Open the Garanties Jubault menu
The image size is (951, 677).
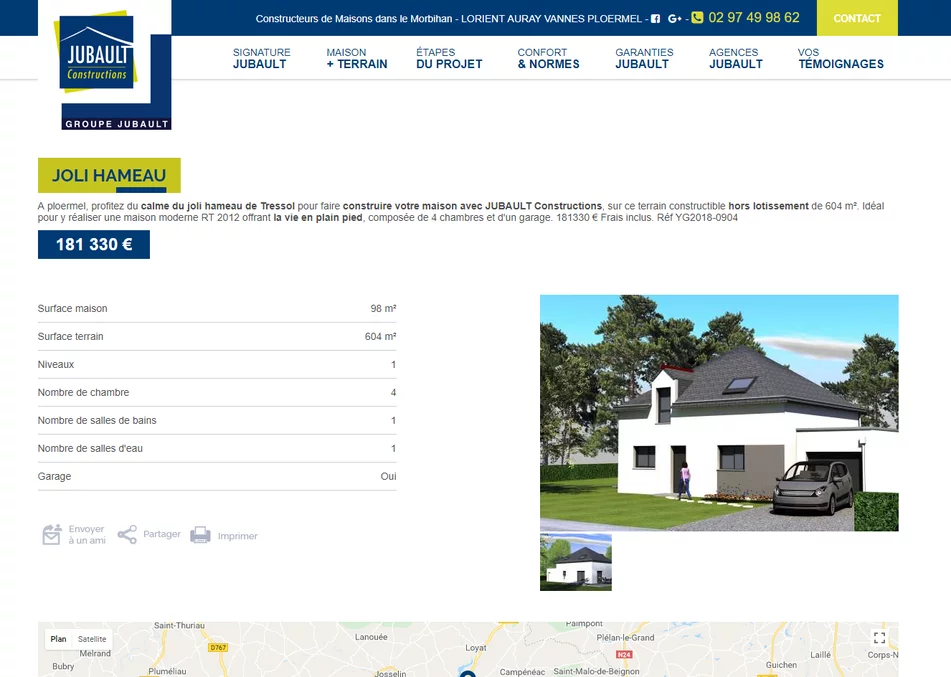point(644,58)
